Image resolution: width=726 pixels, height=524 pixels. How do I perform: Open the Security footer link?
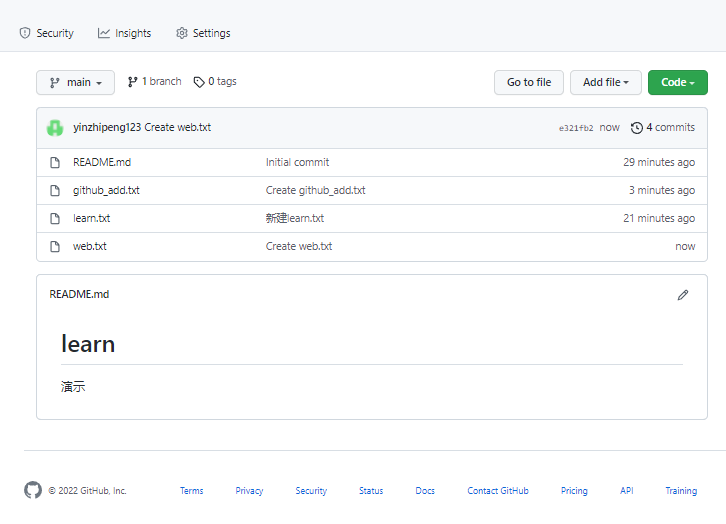tap(311, 491)
